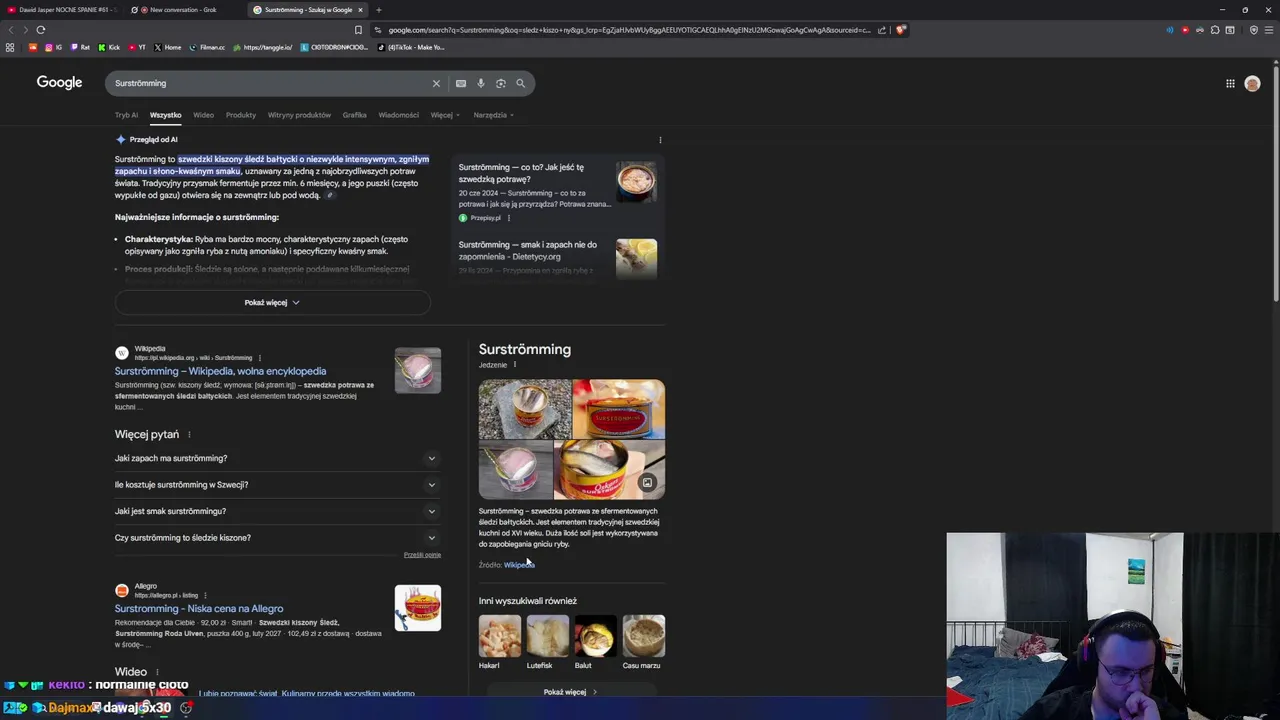
Task: Open the Filman.cc bookmark
Action: [208, 47]
